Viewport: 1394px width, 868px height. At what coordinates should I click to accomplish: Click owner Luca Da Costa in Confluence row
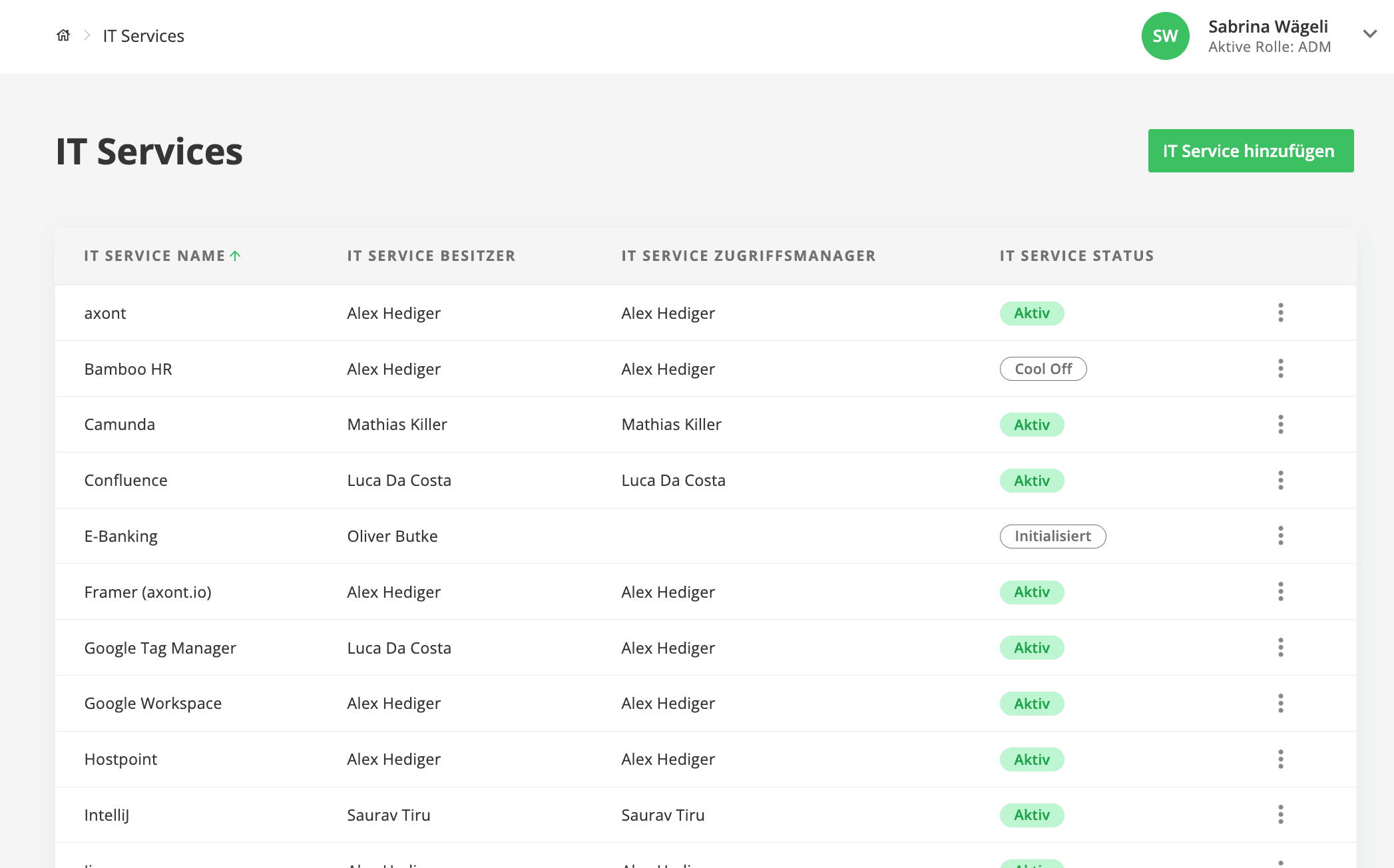[x=399, y=481]
